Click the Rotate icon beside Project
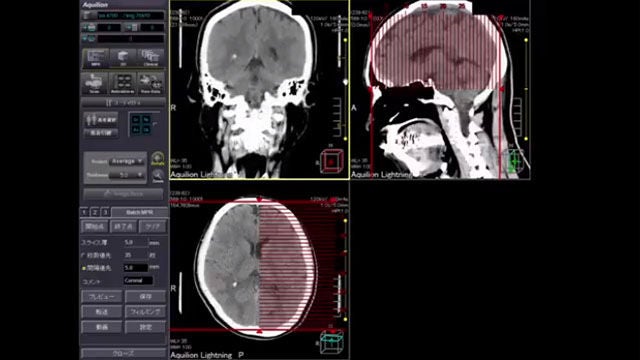The width and height of the screenshot is (640, 360). tap(158, 158)
